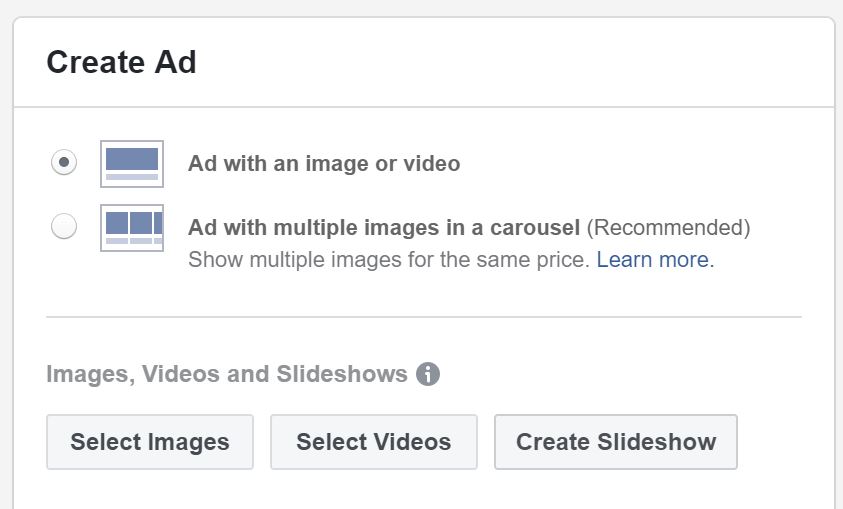Click the middle panel of the carousel icon
This screenshot has height=509, width=843.
[x=139, y=223]
